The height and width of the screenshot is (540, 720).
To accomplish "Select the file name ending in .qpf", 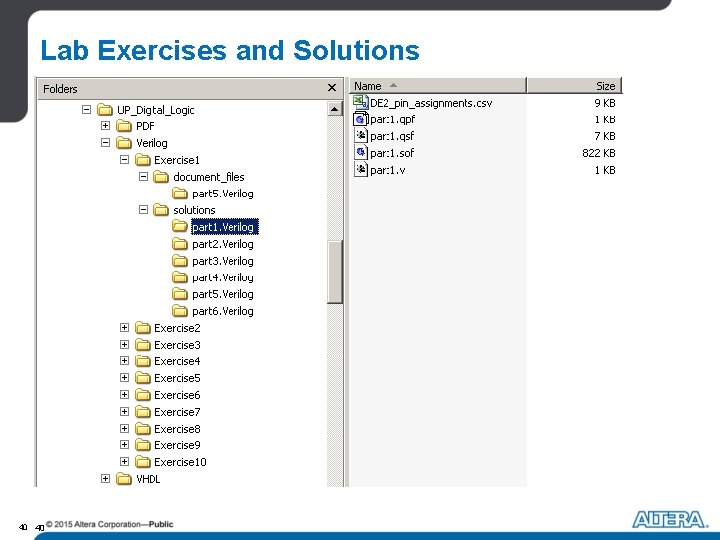I will coord(392,119).
